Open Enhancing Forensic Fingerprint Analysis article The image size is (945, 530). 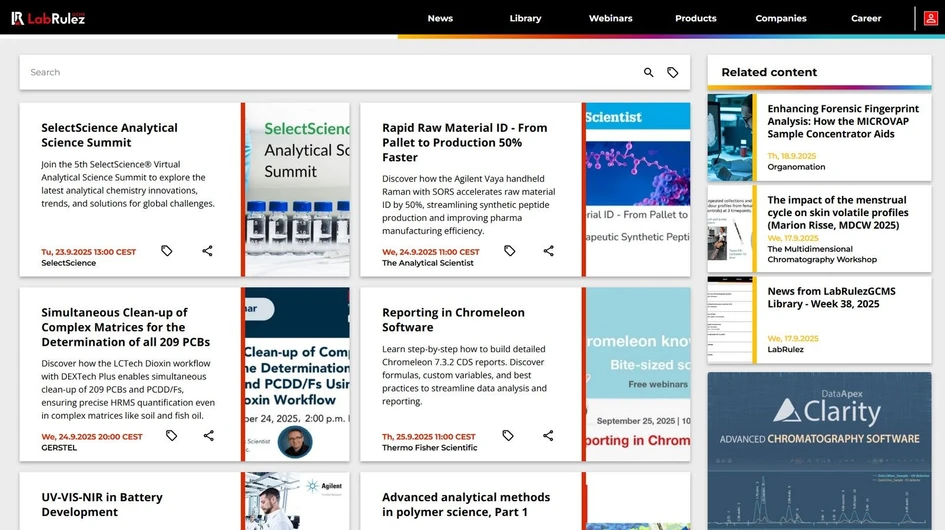(x=843, y=121)
